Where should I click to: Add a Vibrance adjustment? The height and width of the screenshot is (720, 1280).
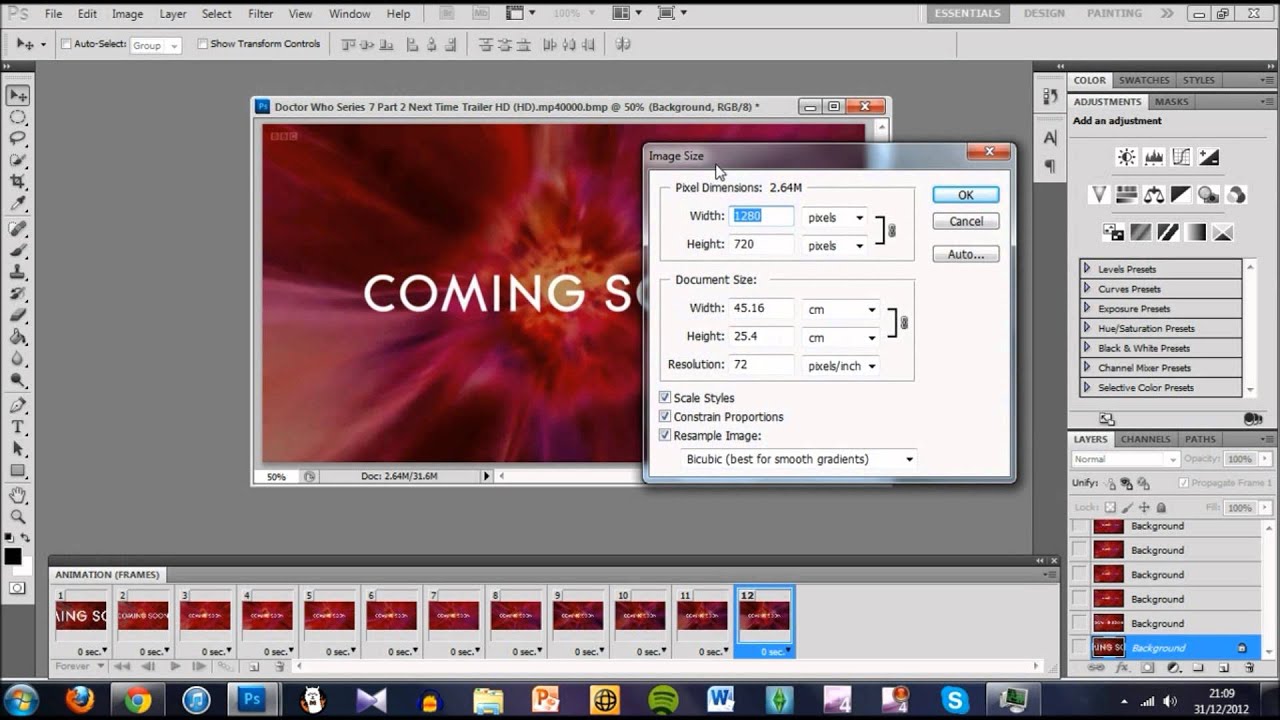click(x=1099, y=195)
